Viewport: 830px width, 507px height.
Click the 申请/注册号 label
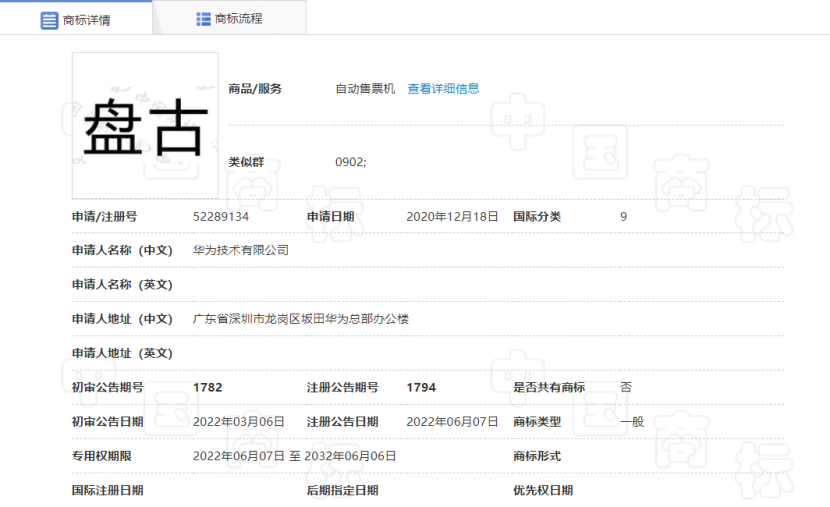point(104,216)
